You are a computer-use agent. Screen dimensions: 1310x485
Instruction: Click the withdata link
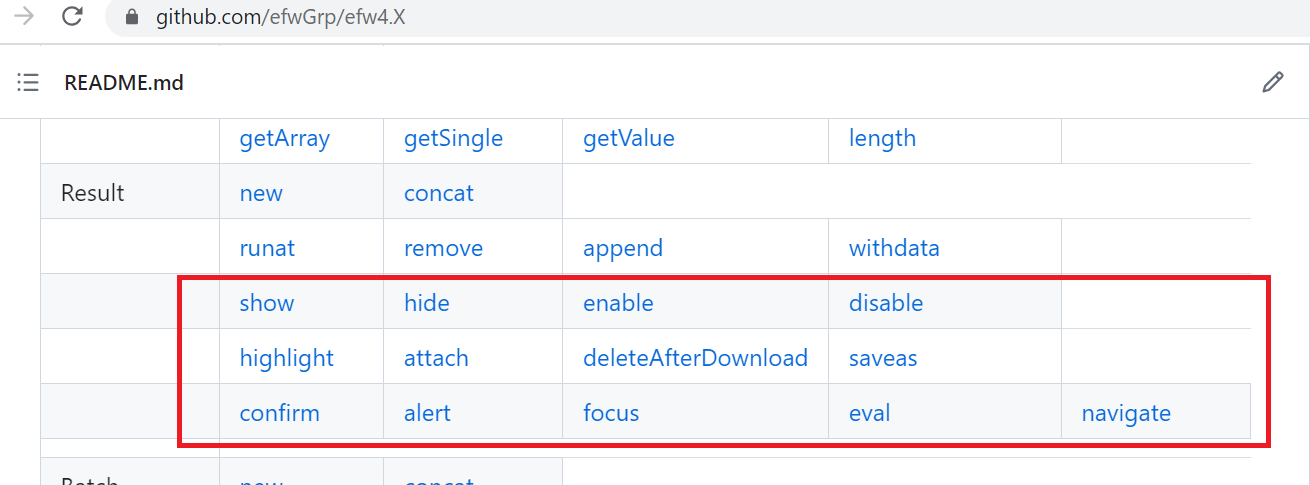tap(894, 248)
